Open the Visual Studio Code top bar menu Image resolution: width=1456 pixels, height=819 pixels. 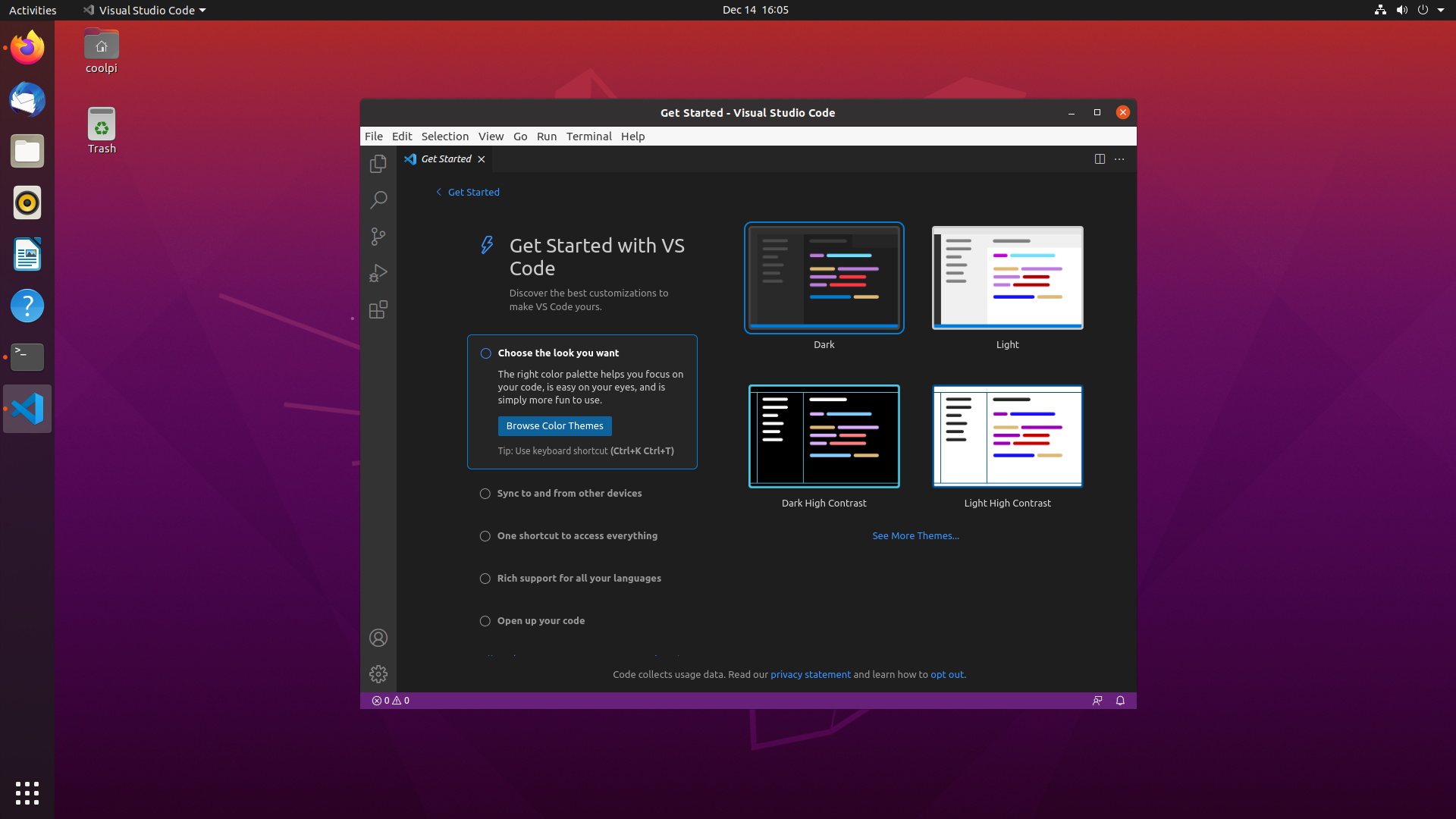(144, 10)
